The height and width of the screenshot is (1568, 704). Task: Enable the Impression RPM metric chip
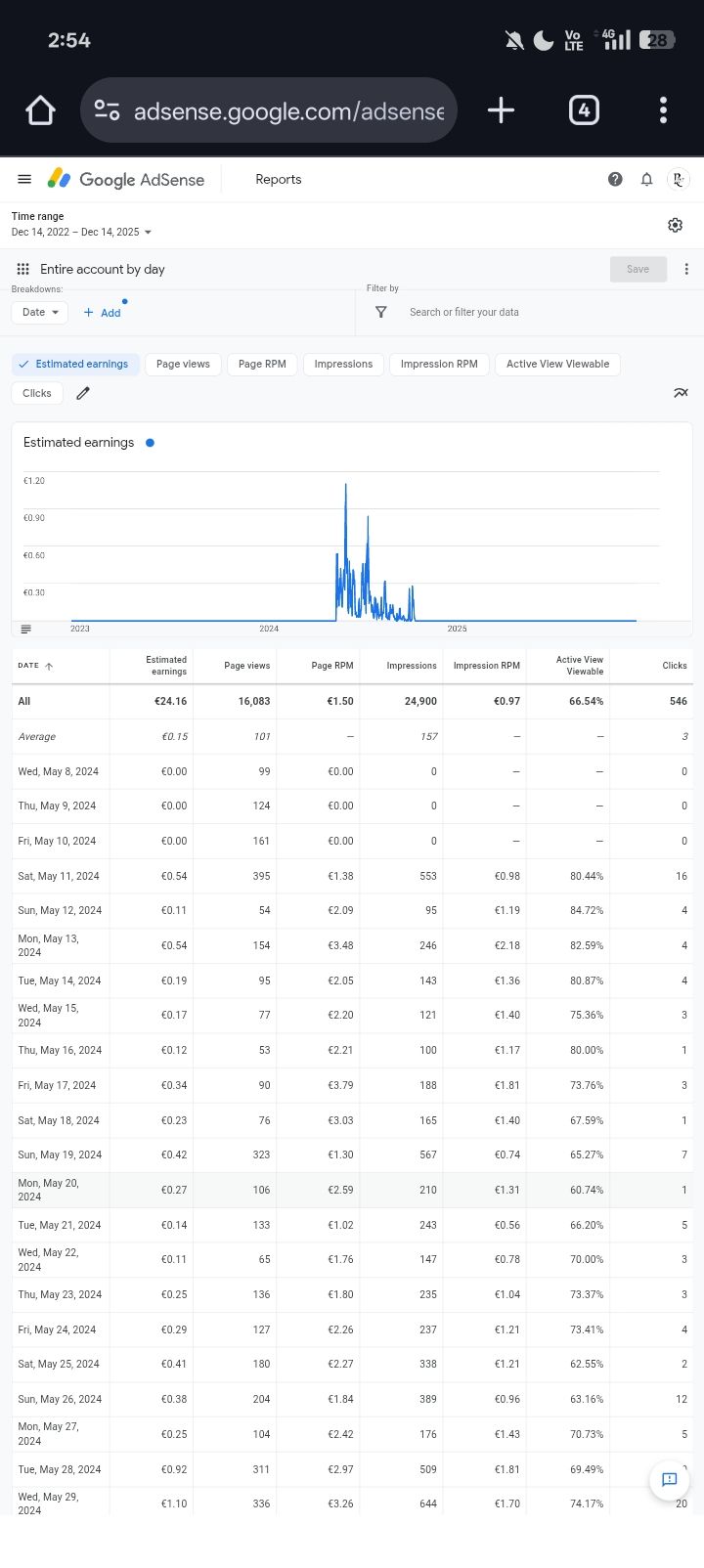[x=439, y=364]
